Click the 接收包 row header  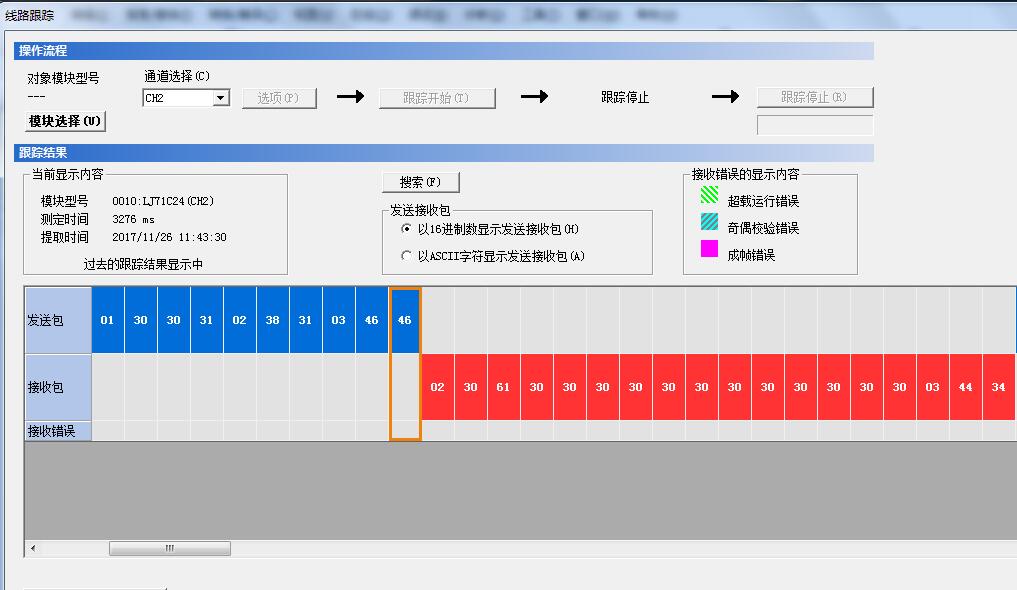58,387
